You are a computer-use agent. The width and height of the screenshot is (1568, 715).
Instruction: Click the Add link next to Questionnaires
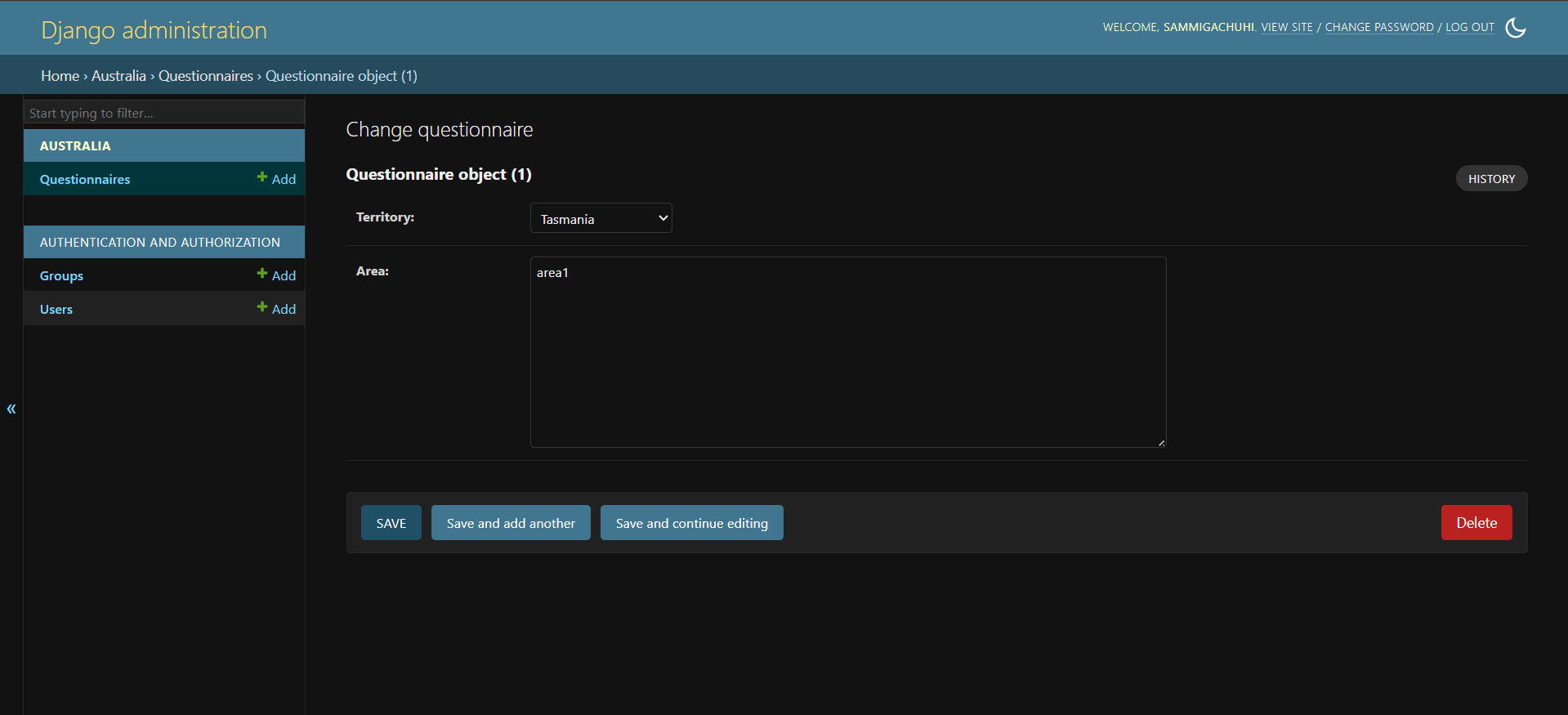(277, 179)
